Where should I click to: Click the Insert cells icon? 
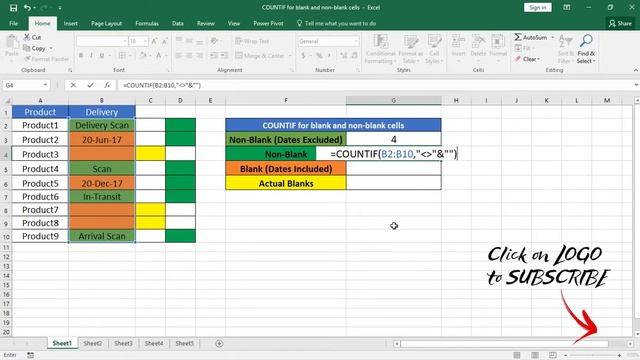pos(458,41)
